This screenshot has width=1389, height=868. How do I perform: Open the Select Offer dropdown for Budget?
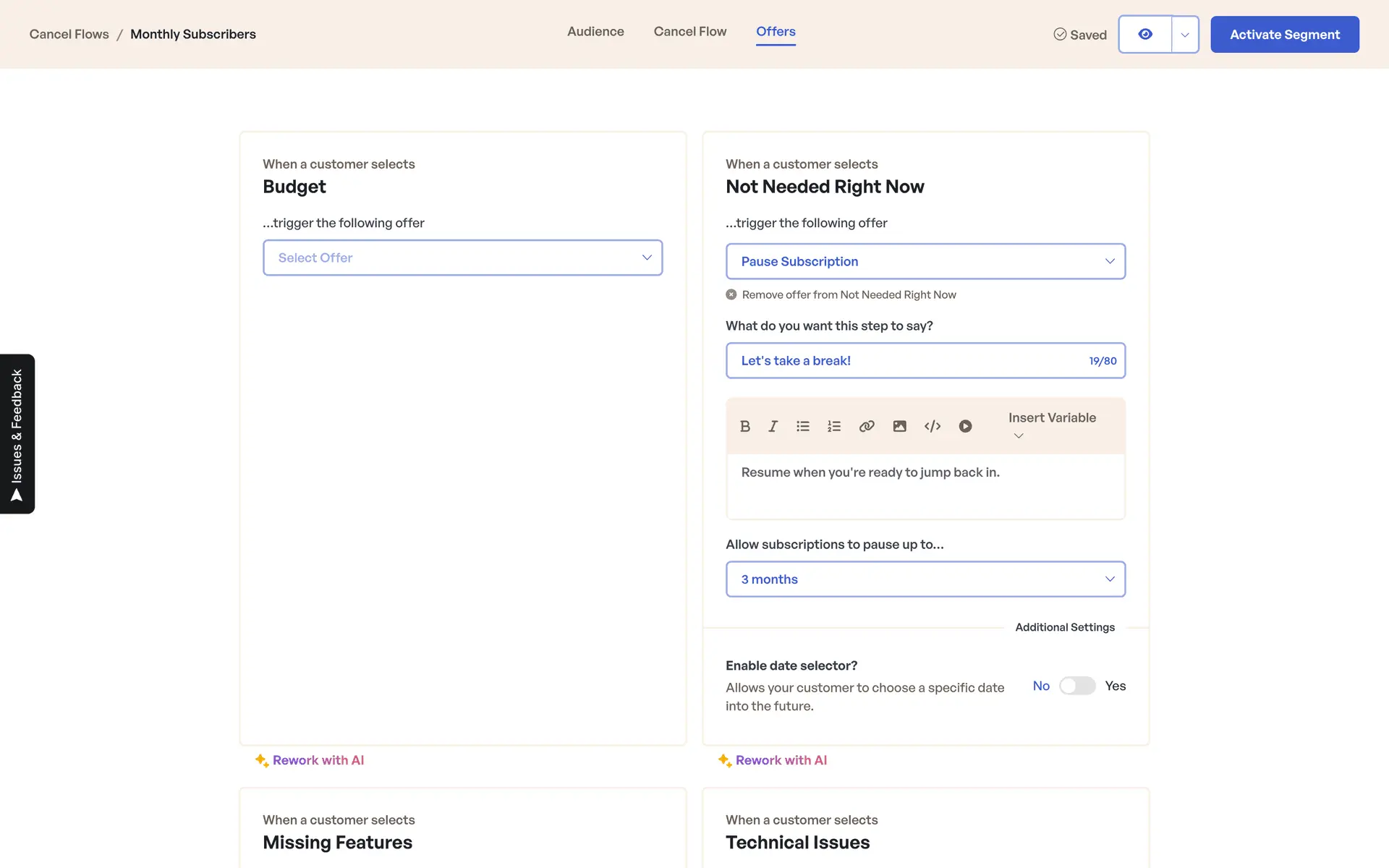462,258
